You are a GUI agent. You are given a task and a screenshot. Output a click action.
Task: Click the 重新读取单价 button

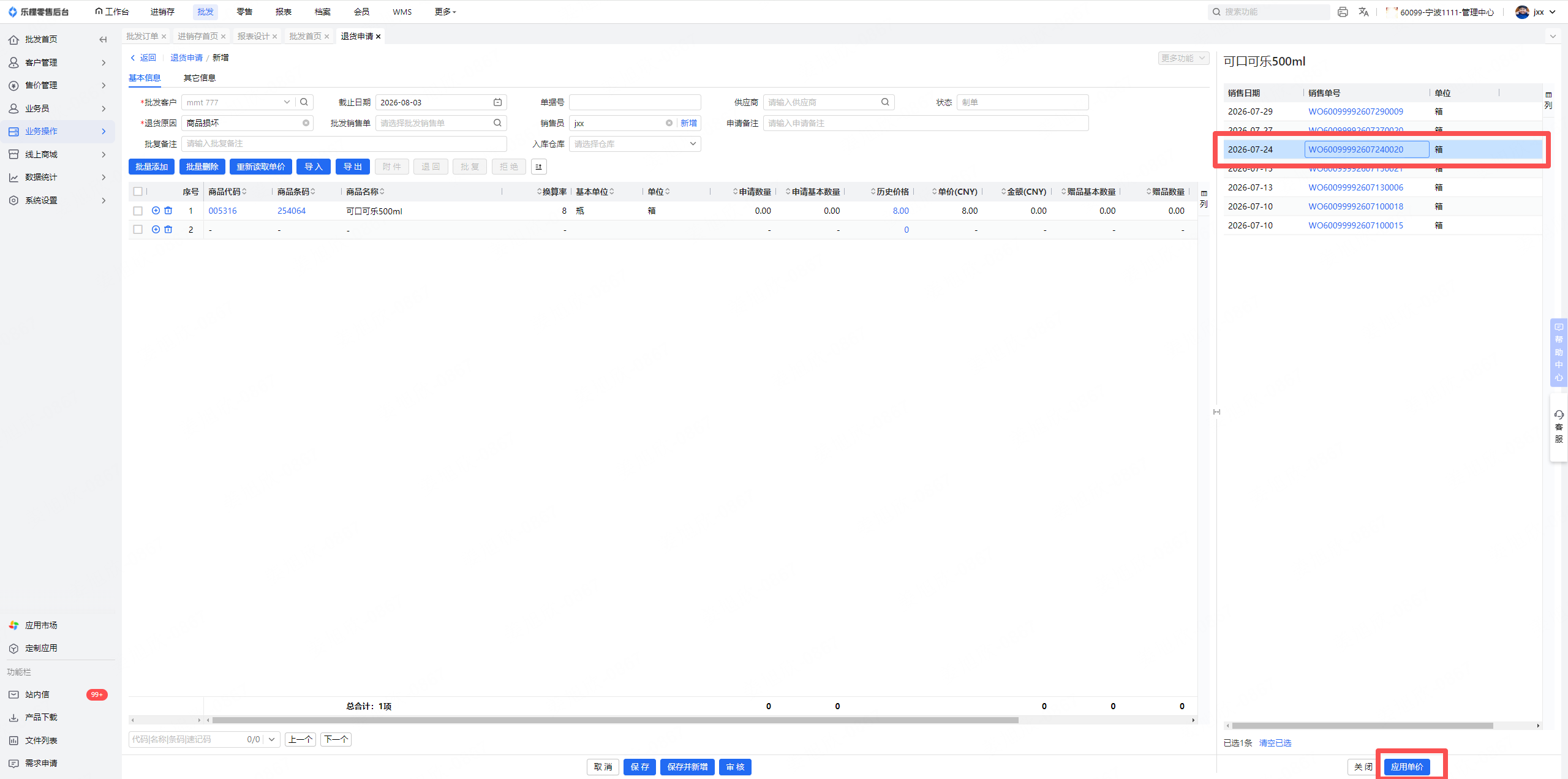[261, 167]
